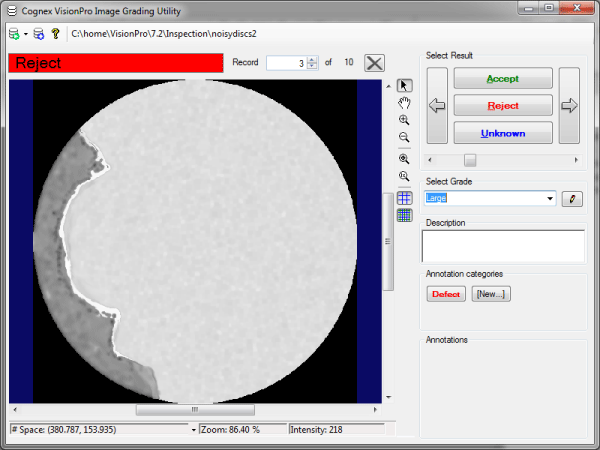Click the second database icon in the toolbar
This screenshot has height=450, width=600.
coord(38,33)
